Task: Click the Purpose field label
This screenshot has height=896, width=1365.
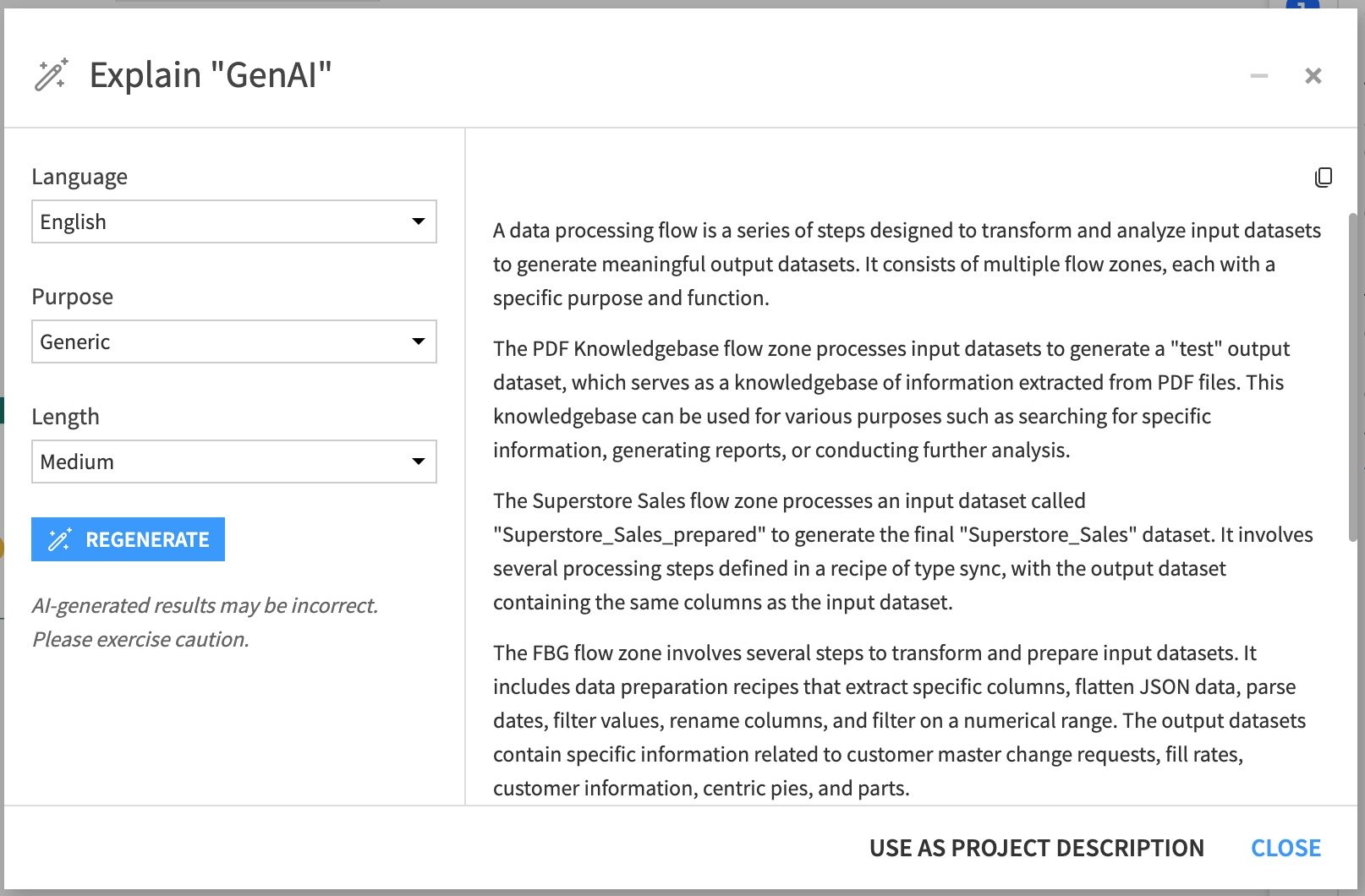Action: tap(72, 297)
